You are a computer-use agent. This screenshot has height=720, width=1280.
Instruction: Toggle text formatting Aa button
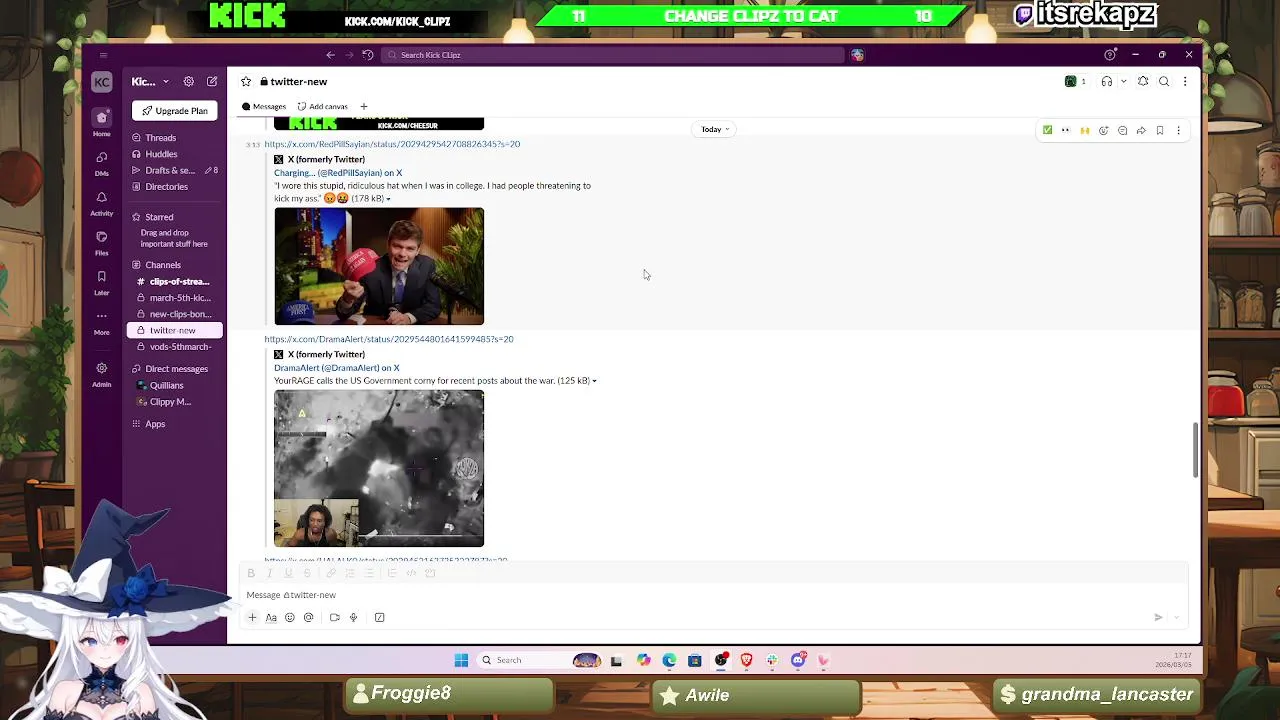(x=271, y=618)
